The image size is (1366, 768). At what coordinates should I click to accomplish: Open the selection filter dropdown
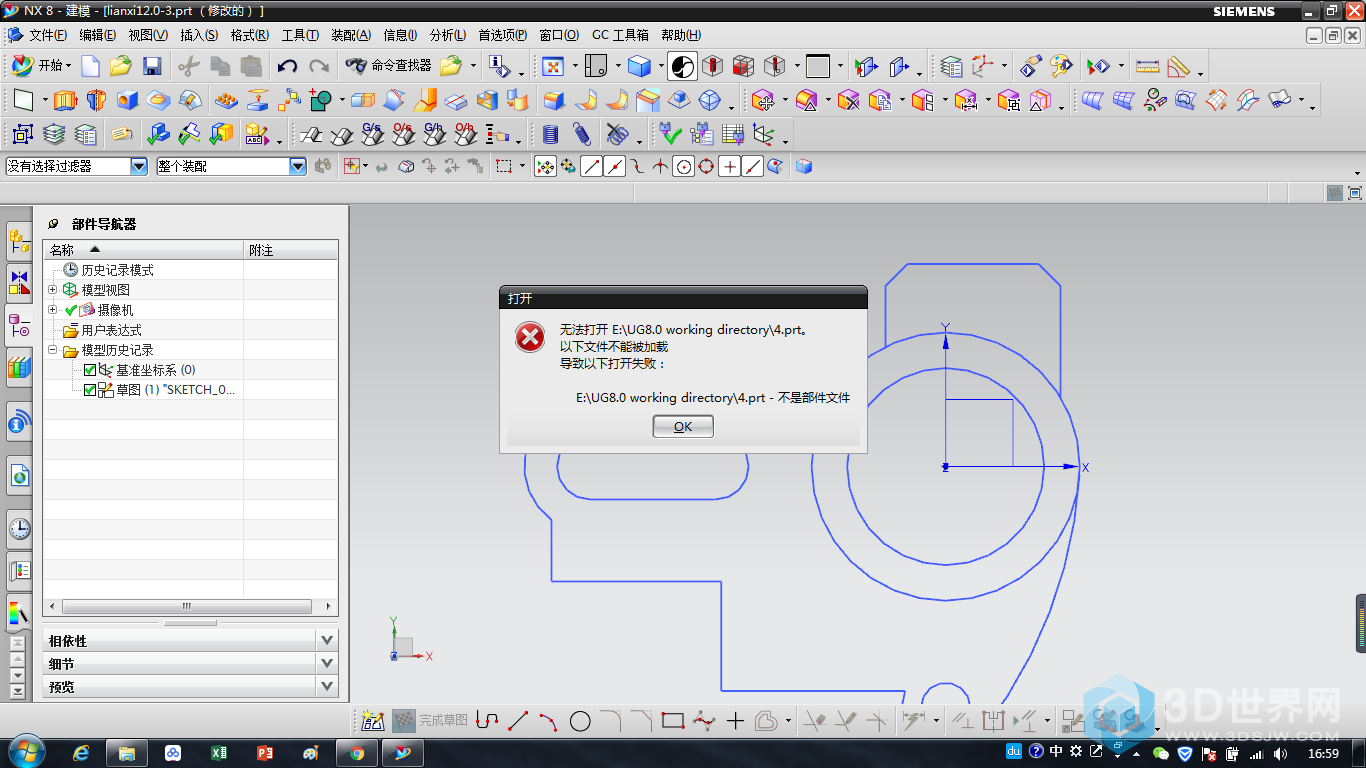(139, 167)
